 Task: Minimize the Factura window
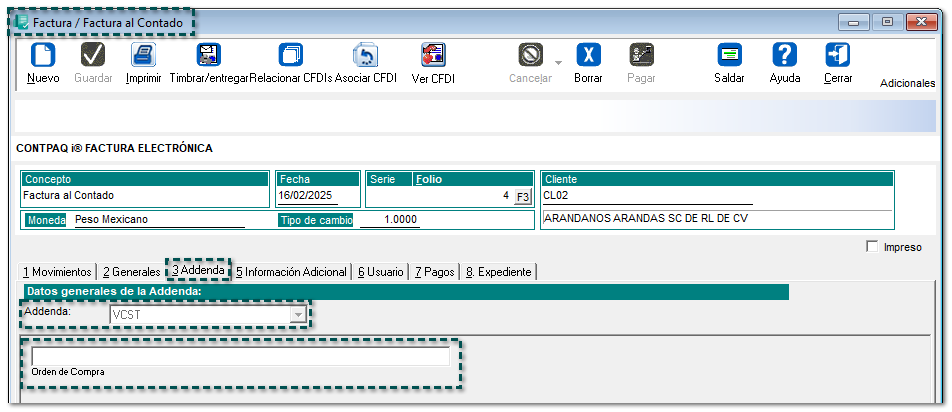[854, 23]
